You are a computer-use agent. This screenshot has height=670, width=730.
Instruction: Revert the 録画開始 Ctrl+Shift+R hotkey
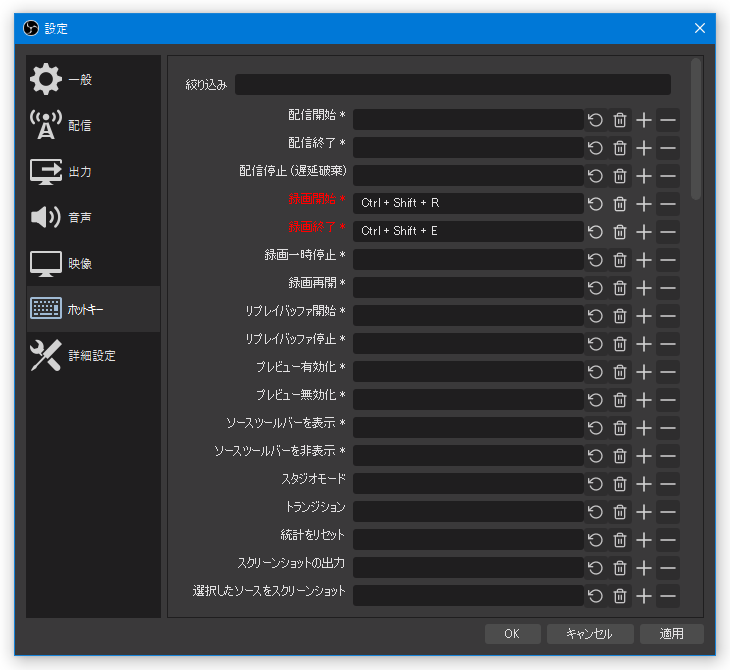595,204
